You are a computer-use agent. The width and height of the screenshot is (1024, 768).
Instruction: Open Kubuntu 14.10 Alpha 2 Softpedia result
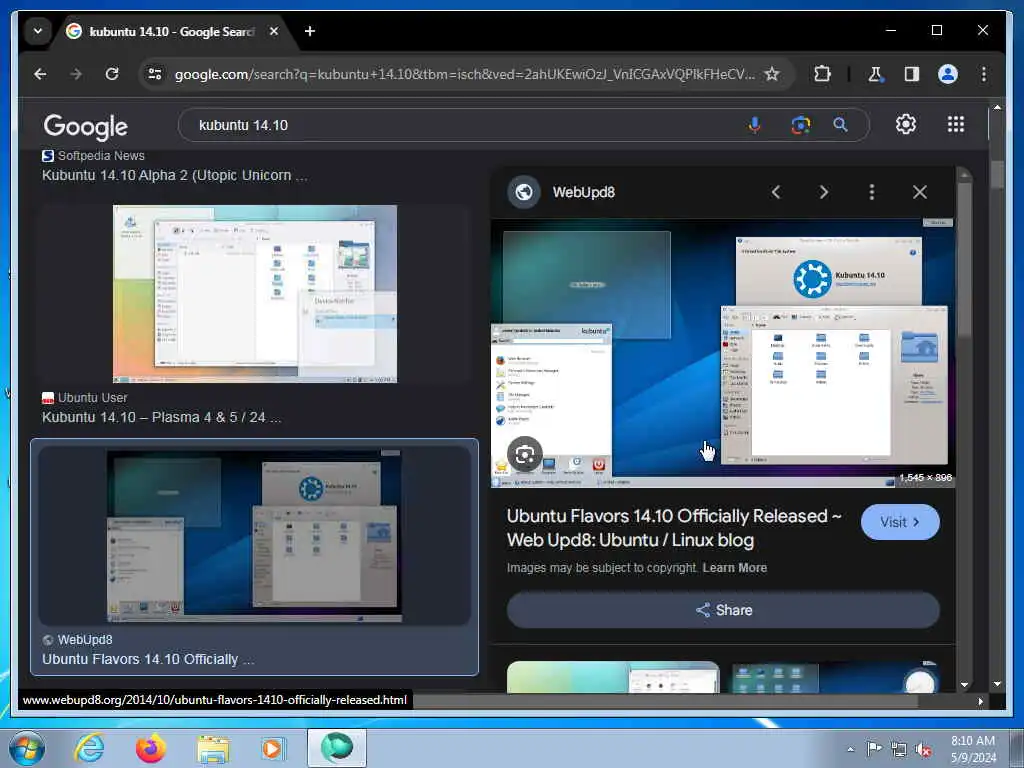174,175
